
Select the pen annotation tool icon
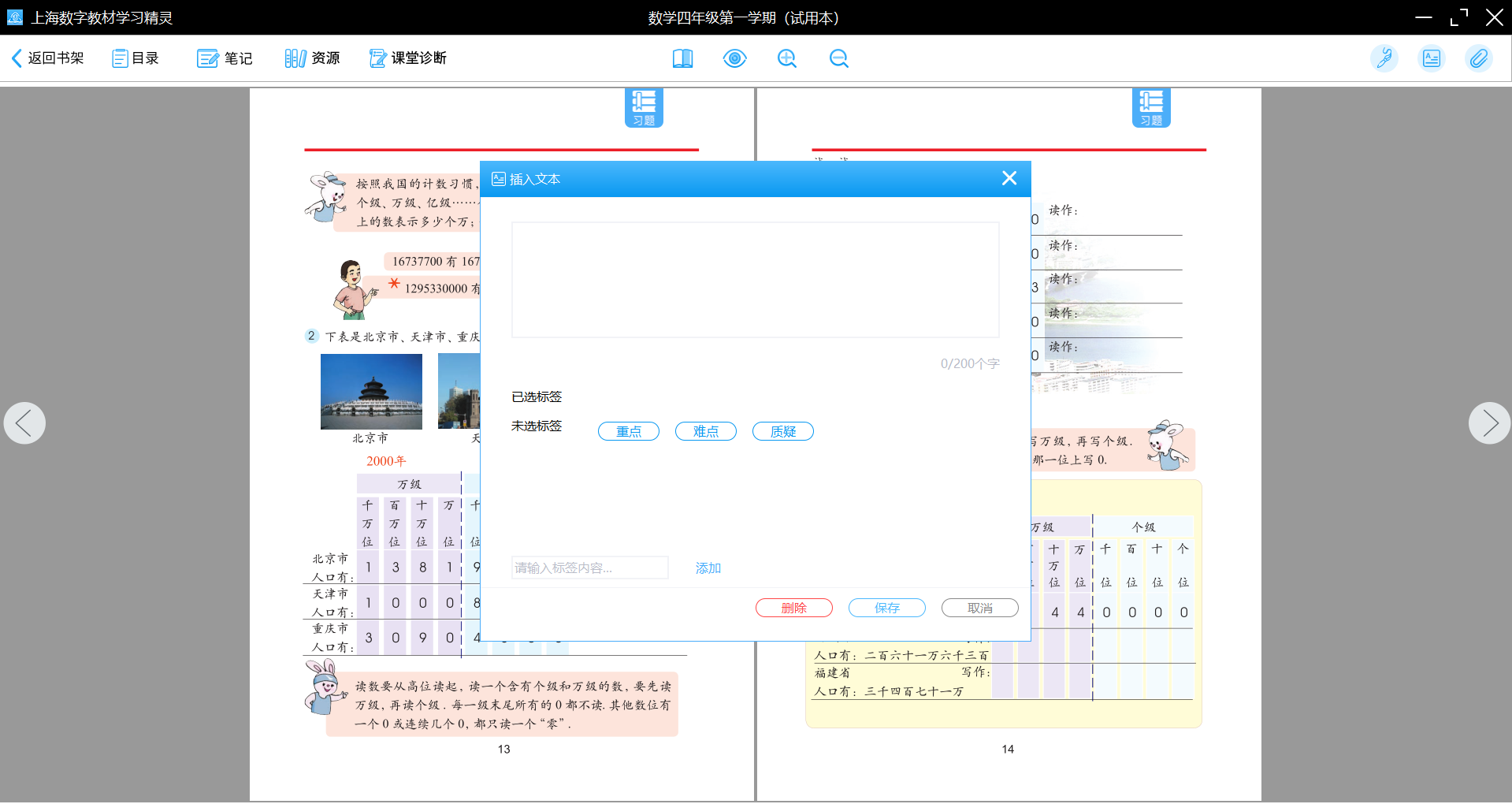1384,58
